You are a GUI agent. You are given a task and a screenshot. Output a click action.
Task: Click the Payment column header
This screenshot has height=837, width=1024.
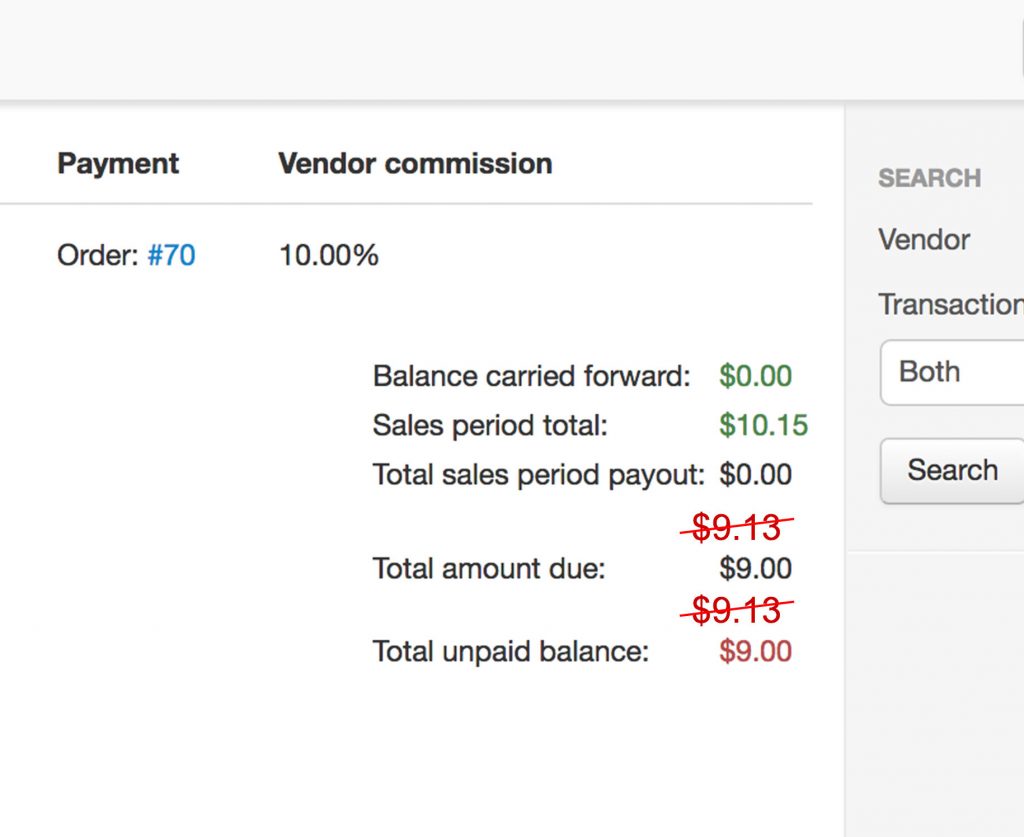click(x=118, y=164)
